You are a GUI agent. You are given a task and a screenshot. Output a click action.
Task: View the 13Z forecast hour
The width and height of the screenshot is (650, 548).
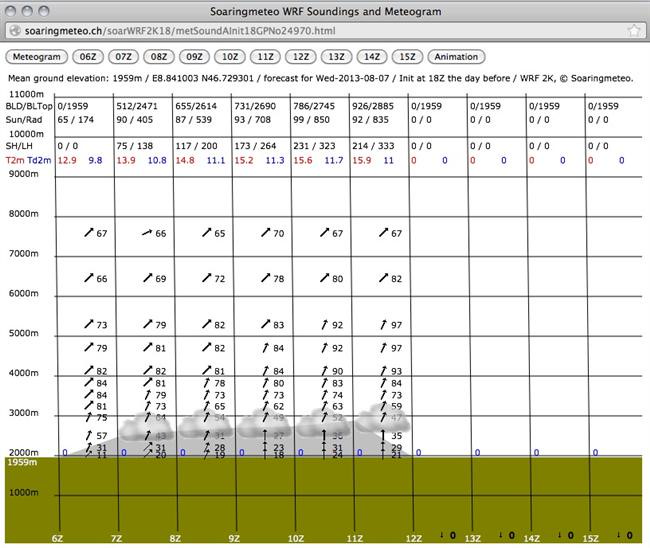click(336, 57)
